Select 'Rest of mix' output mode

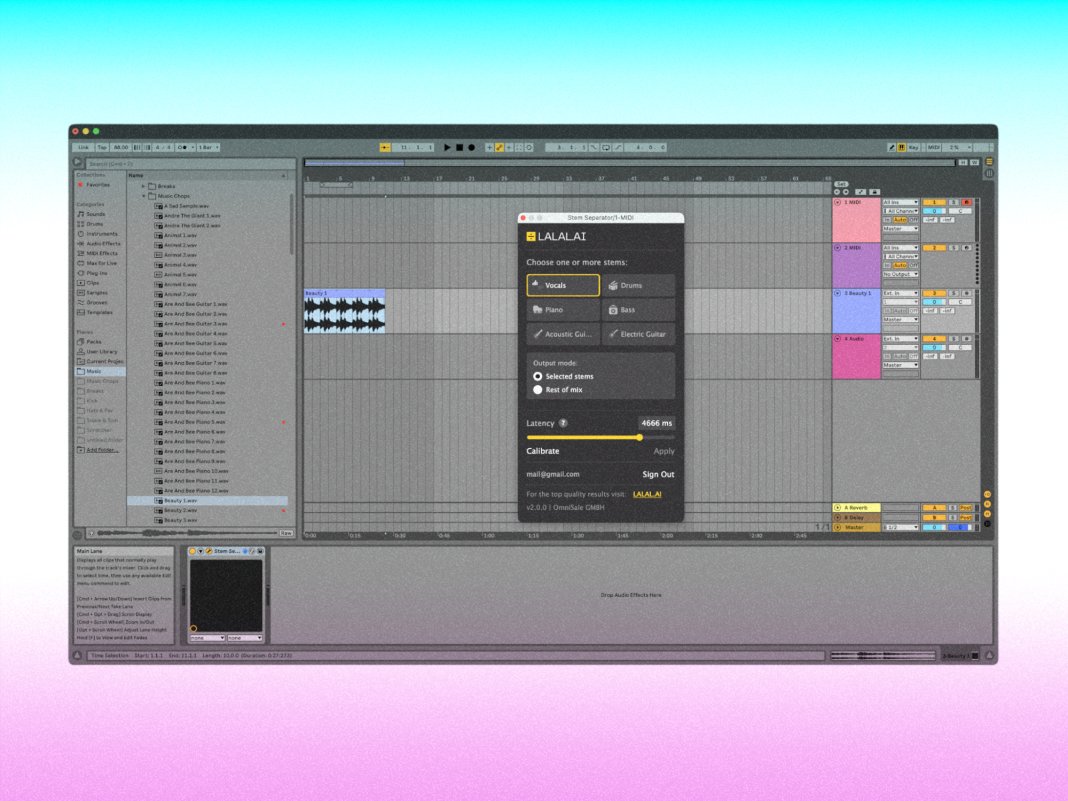(538, 390)
